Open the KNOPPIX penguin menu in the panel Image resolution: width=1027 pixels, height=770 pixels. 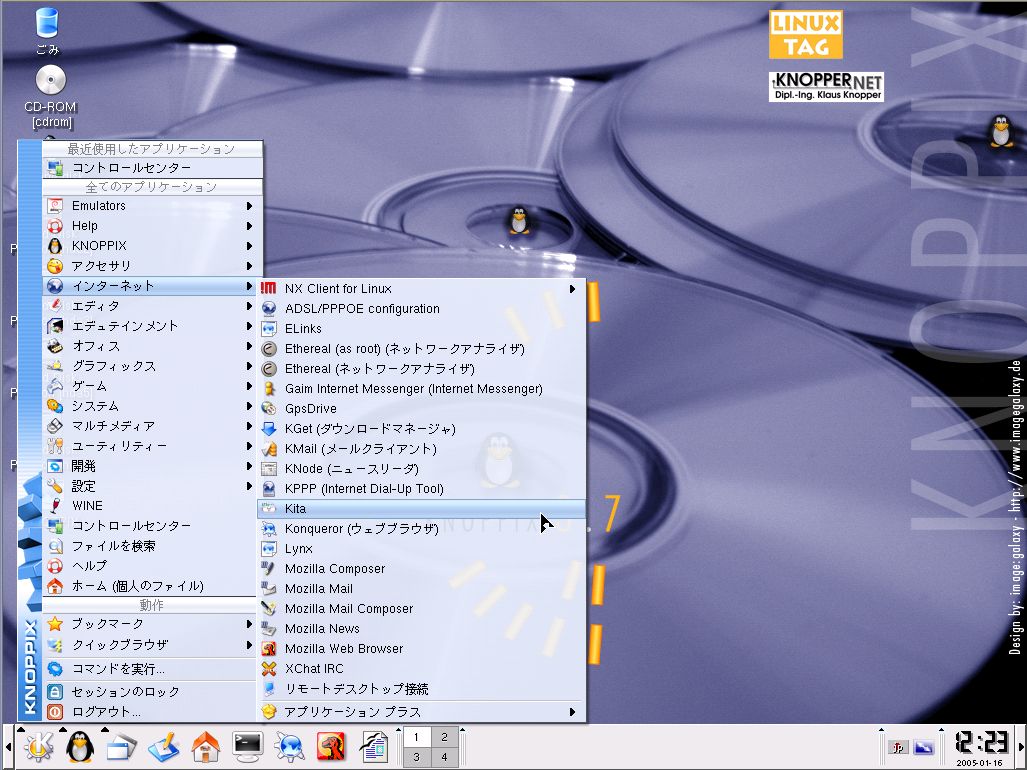click(x=80, y=747)
